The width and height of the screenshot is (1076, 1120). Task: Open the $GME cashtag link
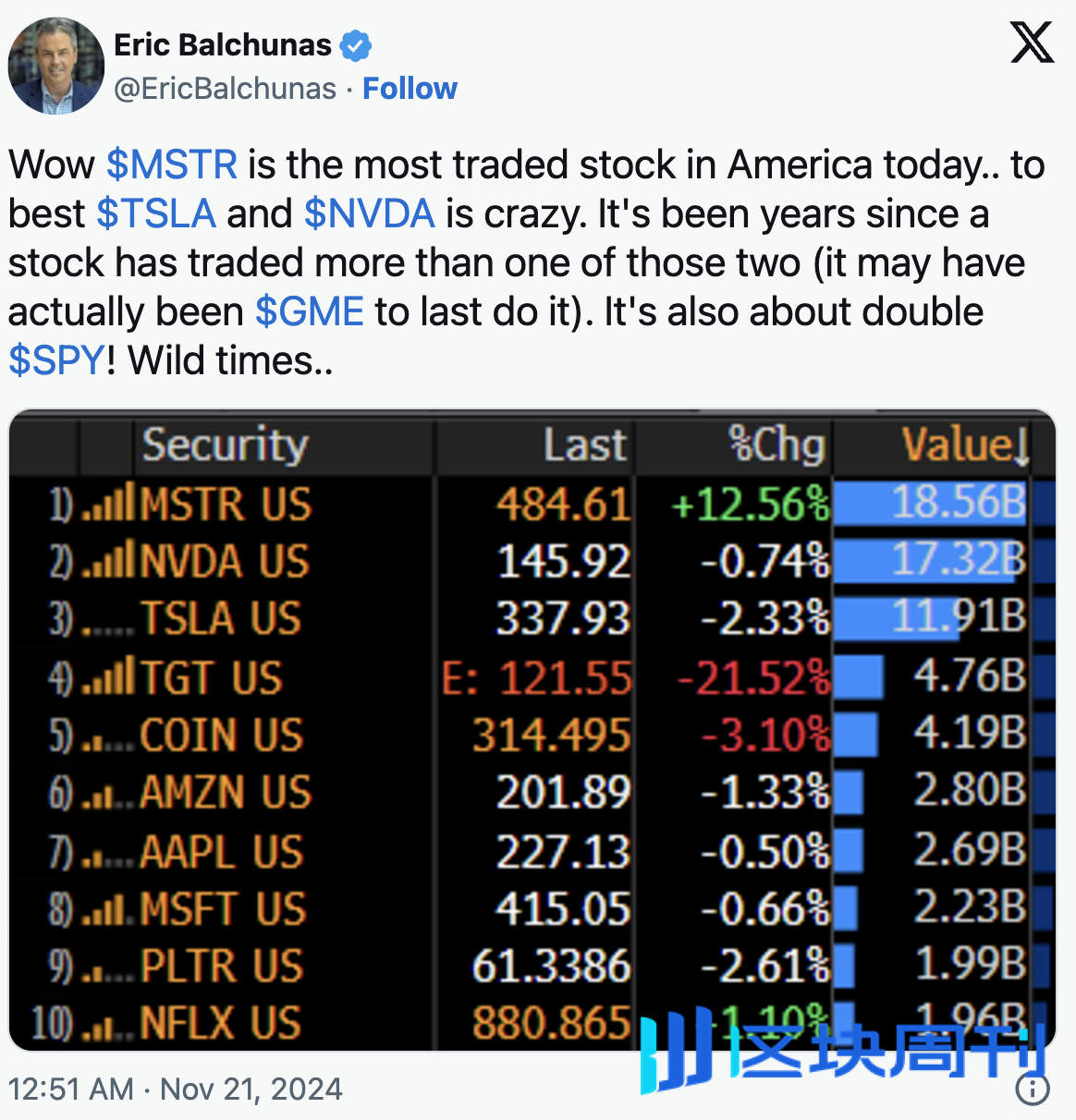pyautogui.click(x=310, y=311)
